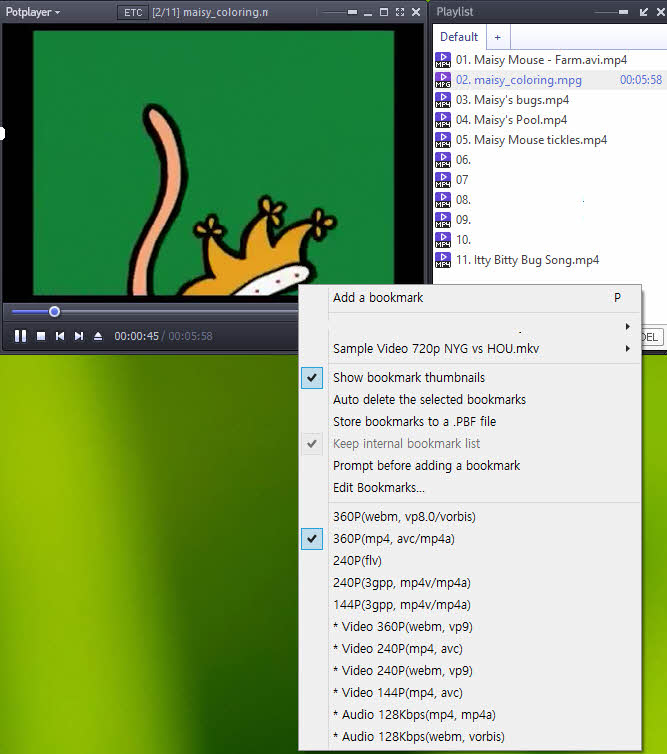Screen dimensions: 667x754
Task: Add a new playlist tab with plus
Action: pos(498,37)
